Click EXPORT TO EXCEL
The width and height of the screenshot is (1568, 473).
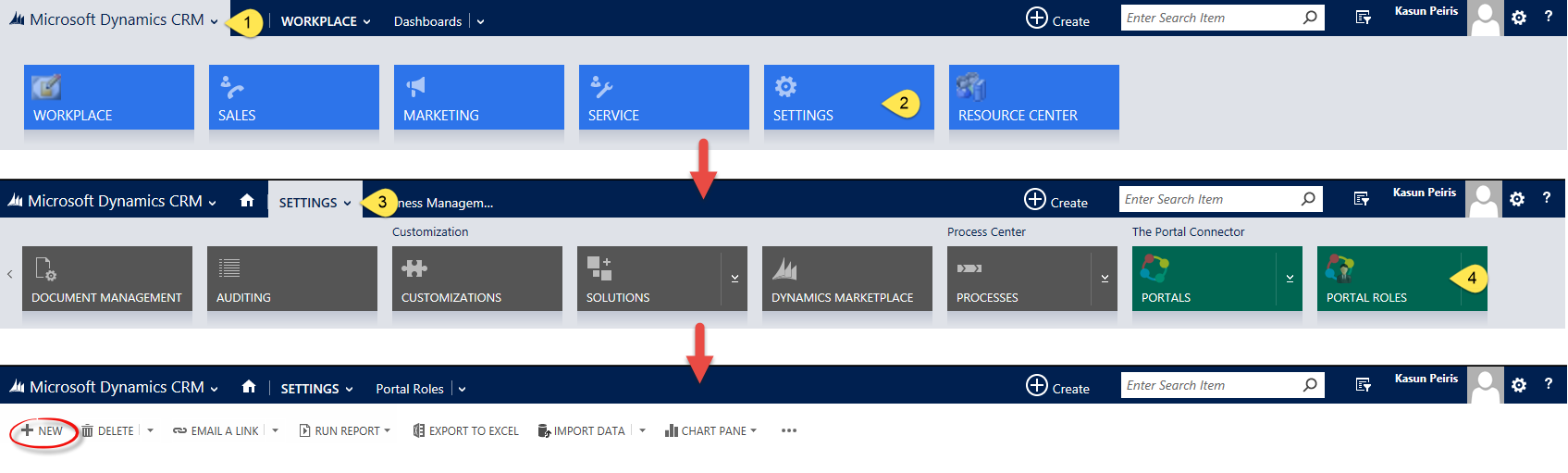(x=465, y=430)
